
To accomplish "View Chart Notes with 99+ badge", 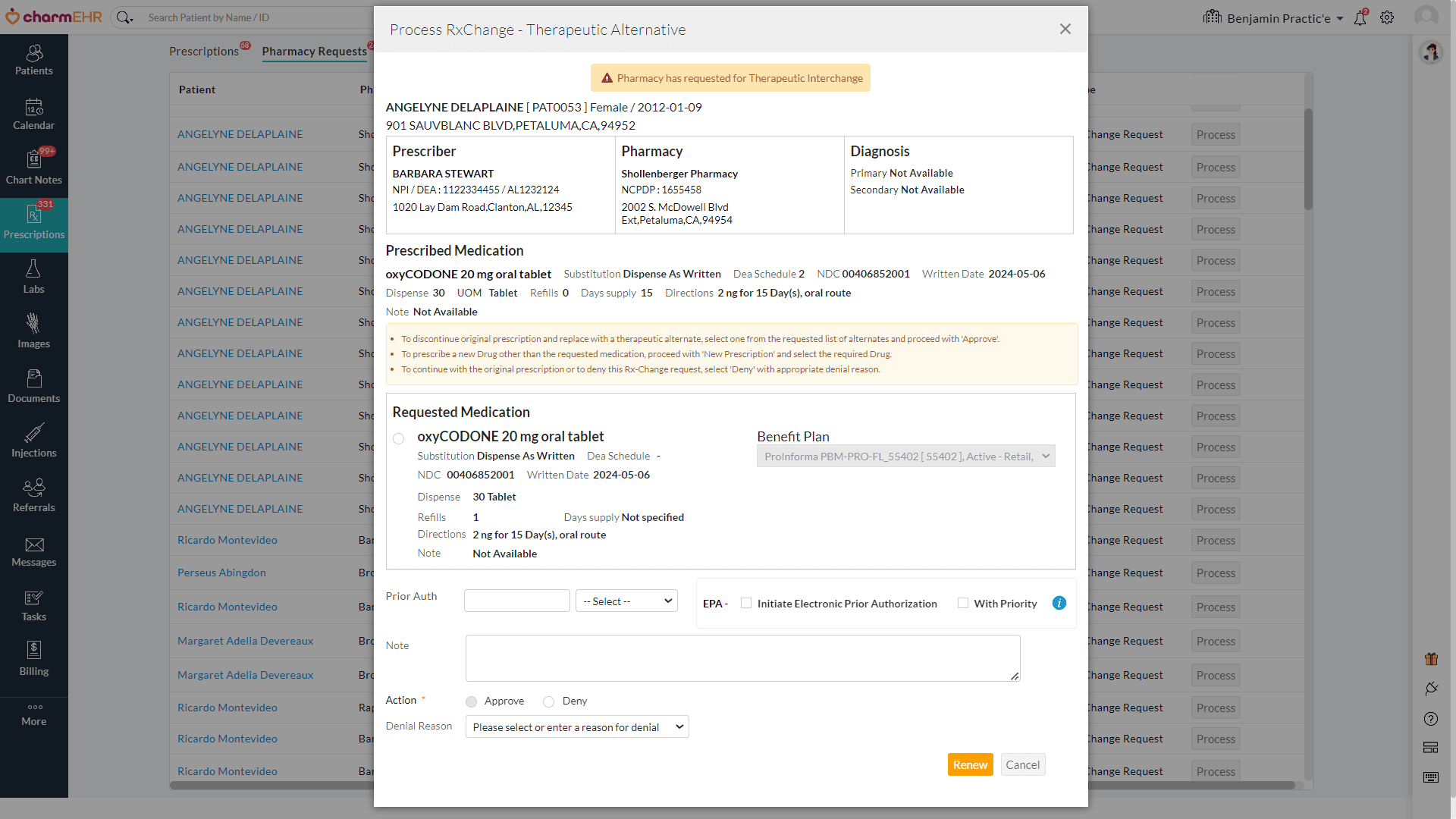I will [33, 168].
